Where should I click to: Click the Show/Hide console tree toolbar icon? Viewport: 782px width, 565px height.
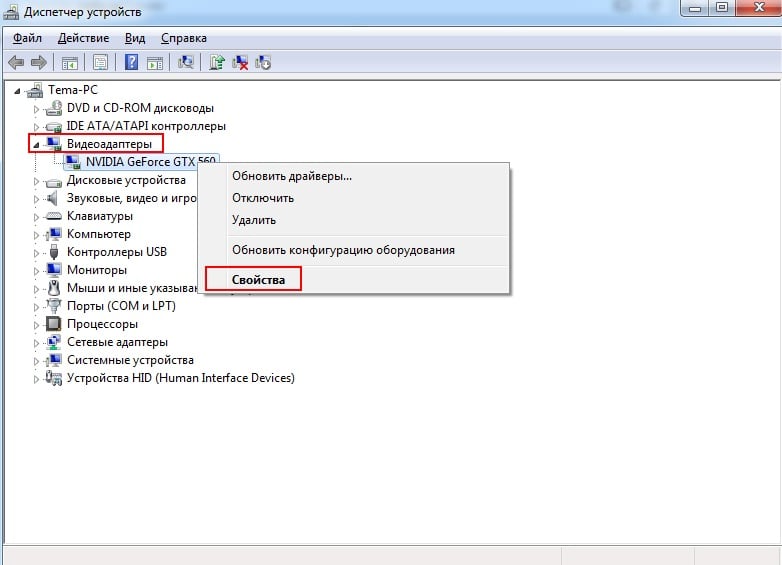[70, 62]
